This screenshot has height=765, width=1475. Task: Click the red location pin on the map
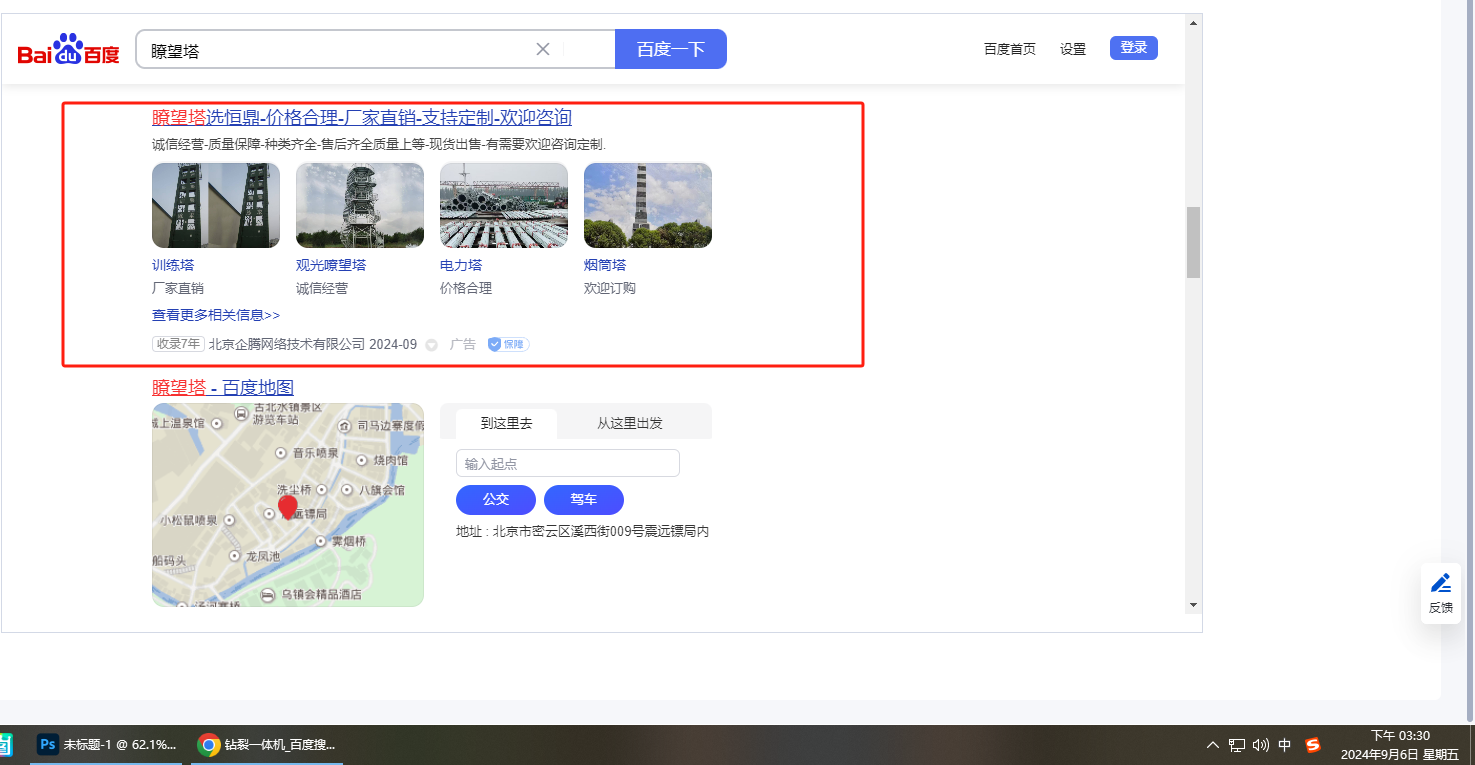coord(288,507)
